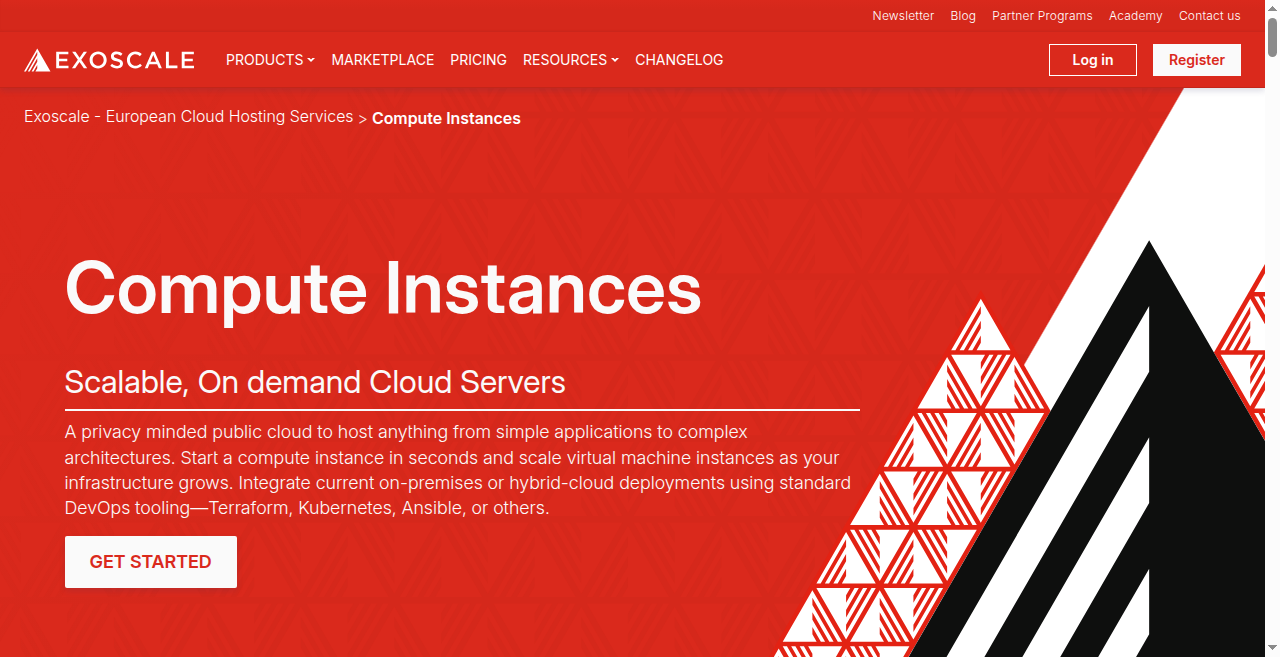Click the Register button
This screenshot has width=1280, height=657.
point(1197,60)
